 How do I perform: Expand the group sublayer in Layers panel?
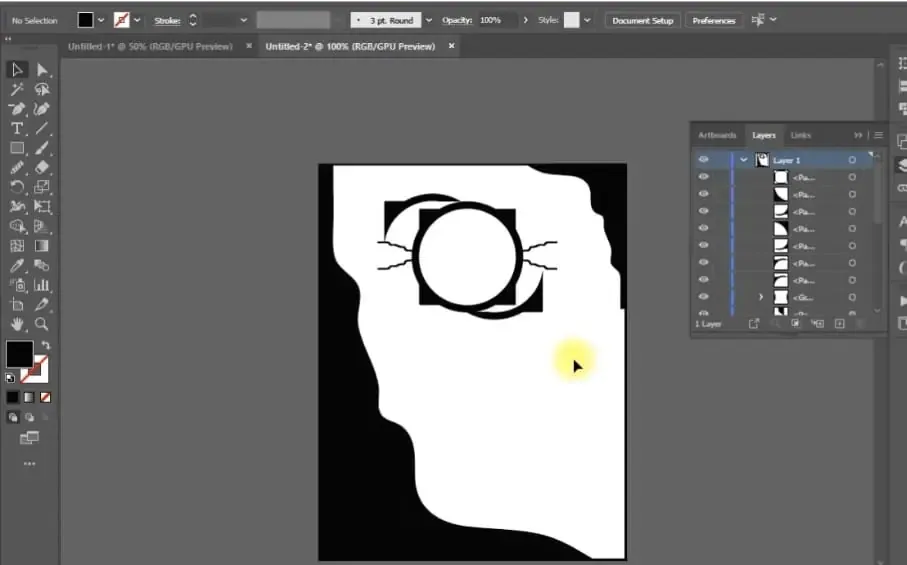[x=761, y=297]
